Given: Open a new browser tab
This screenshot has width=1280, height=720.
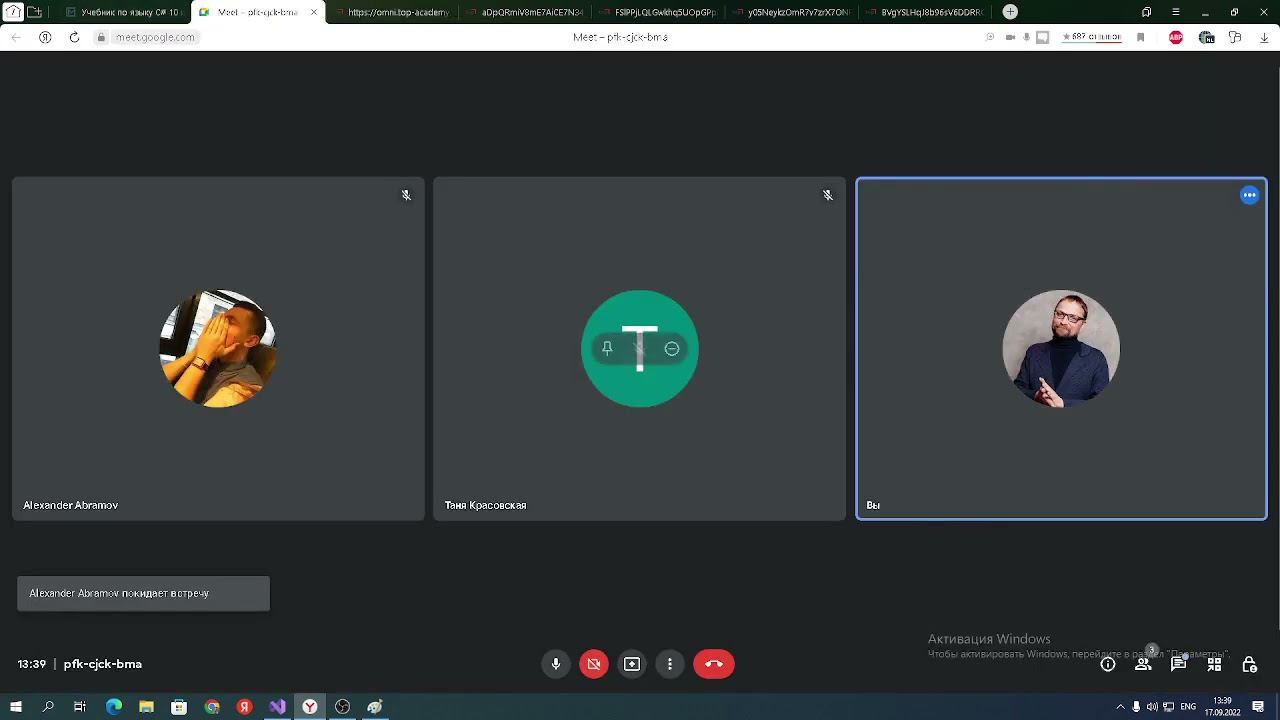Looking at the screenshot, I should [1010, 12].
